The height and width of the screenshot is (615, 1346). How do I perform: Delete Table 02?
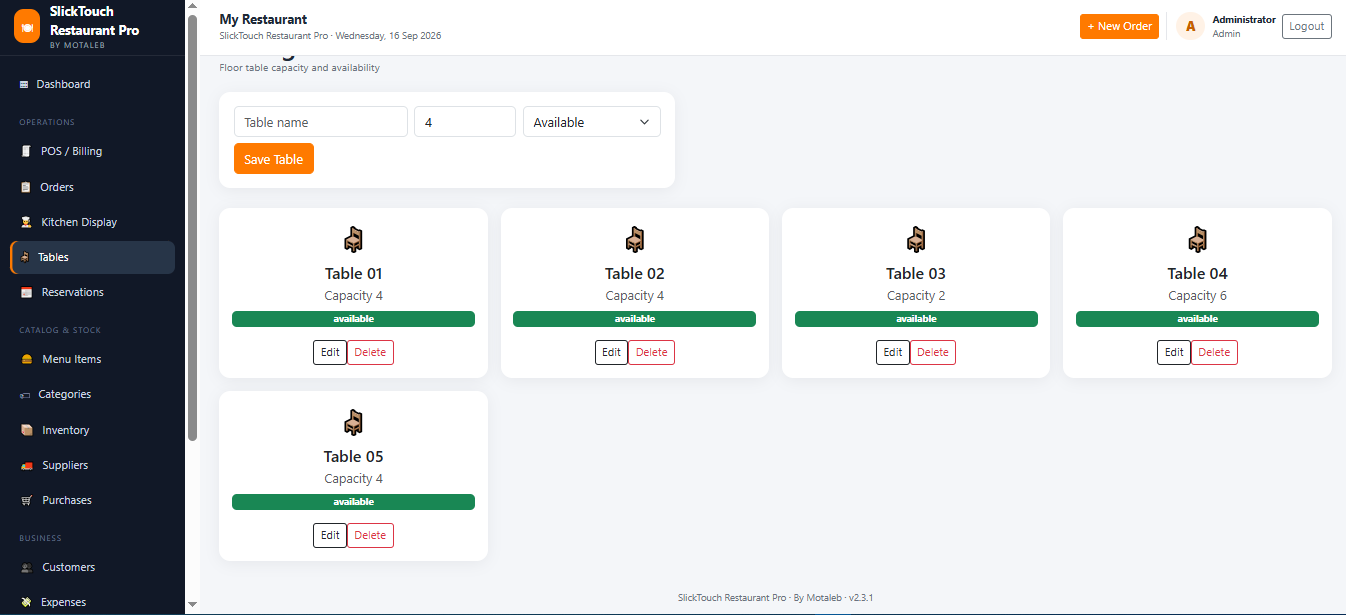(x=651, y=352)
